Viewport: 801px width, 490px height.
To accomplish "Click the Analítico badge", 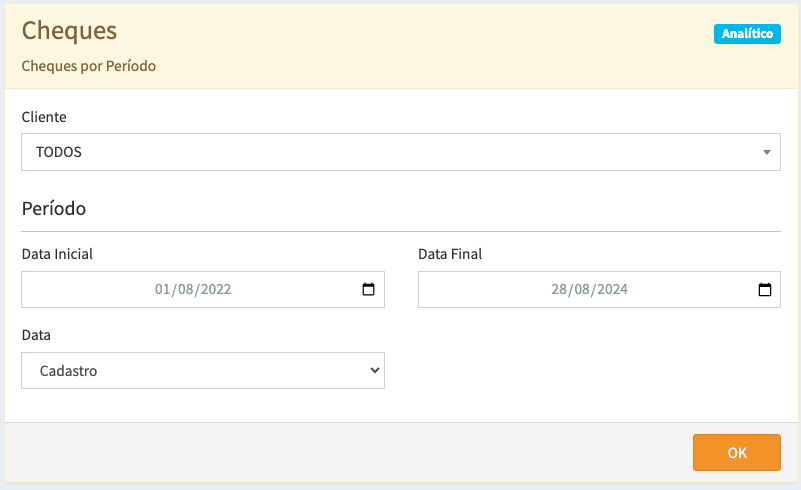I will [747, 34].
